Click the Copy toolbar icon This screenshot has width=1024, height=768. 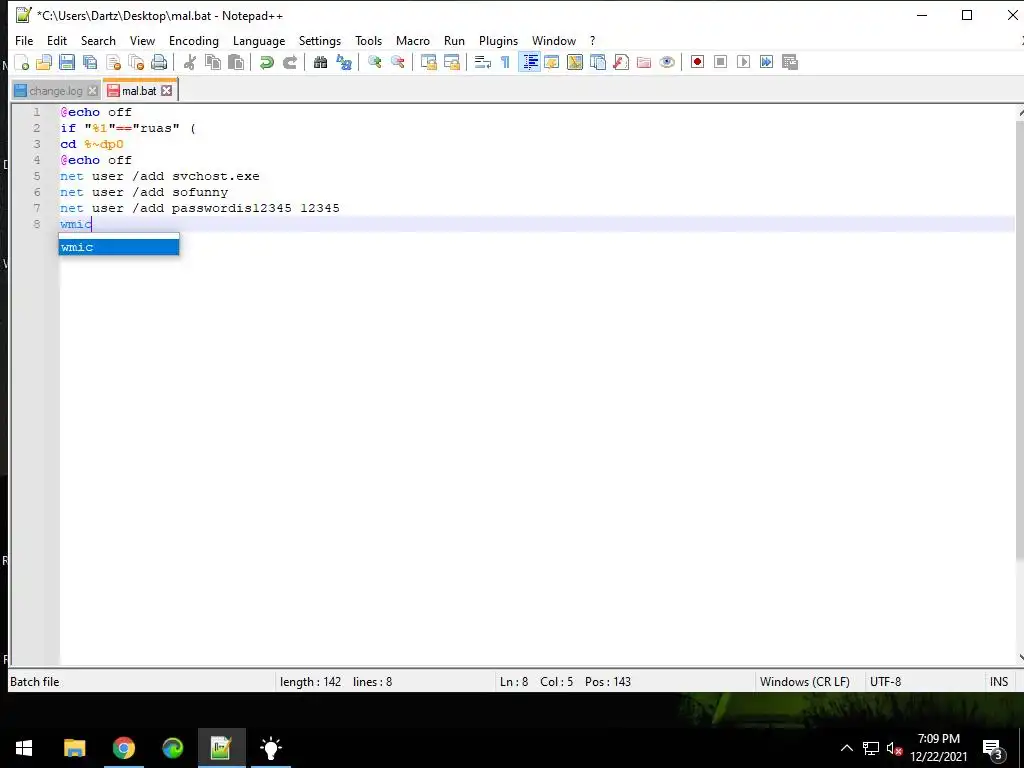pos(213,62)
